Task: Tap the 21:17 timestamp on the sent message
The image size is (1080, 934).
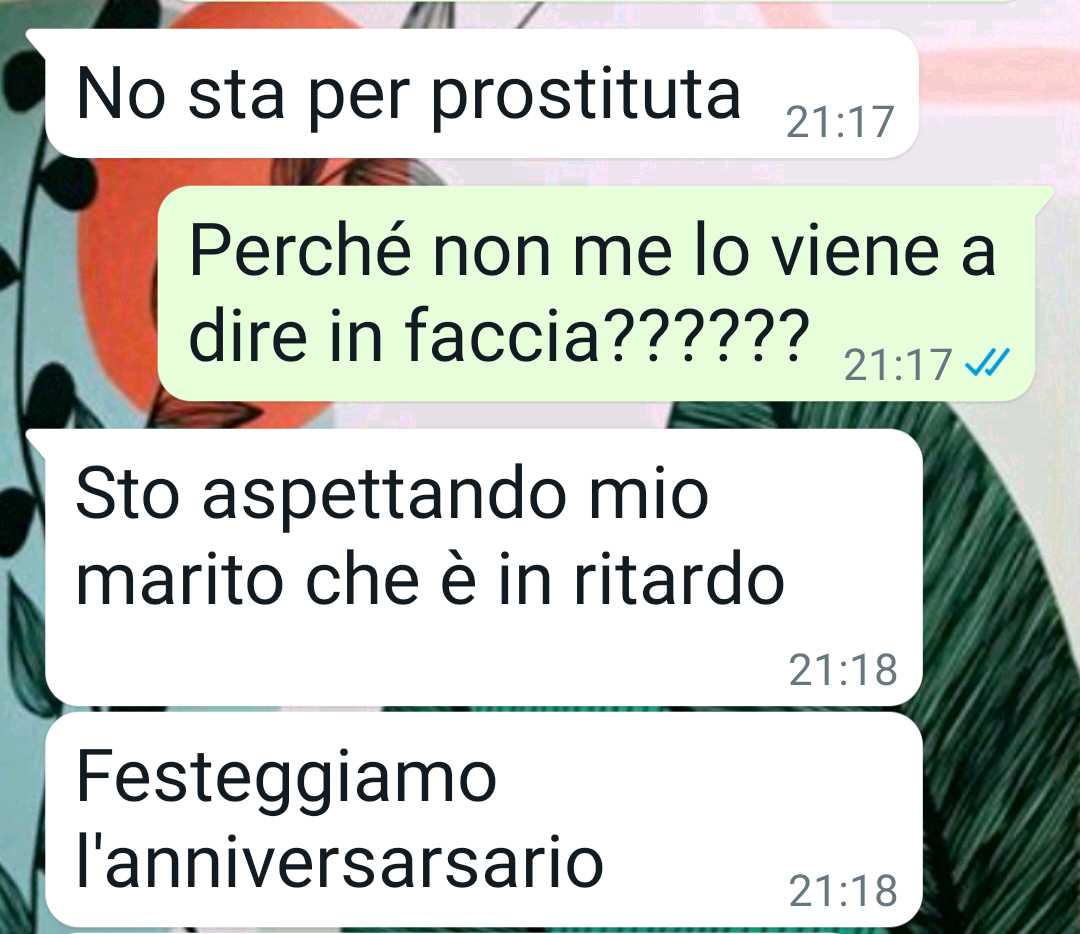Action: tap(897, 365)
